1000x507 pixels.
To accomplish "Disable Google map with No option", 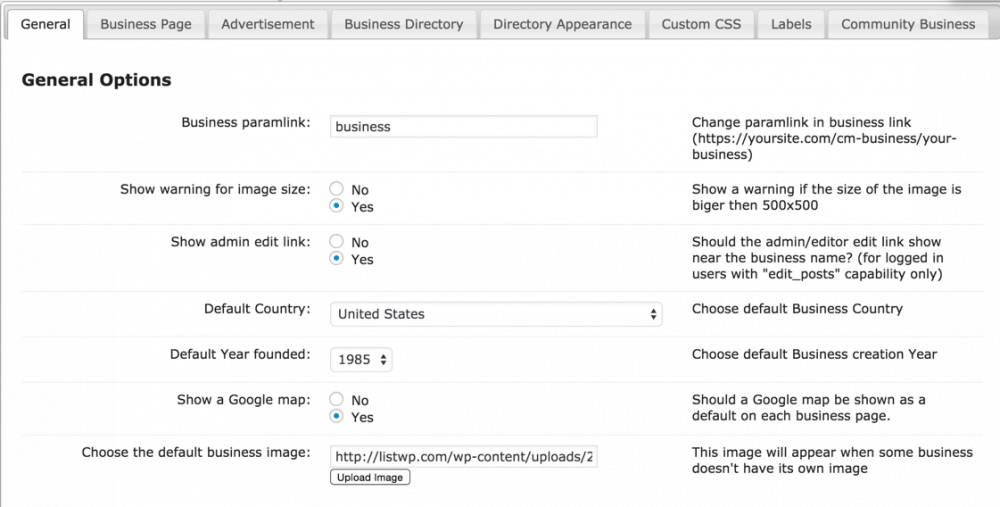I will tap(337, 400).
